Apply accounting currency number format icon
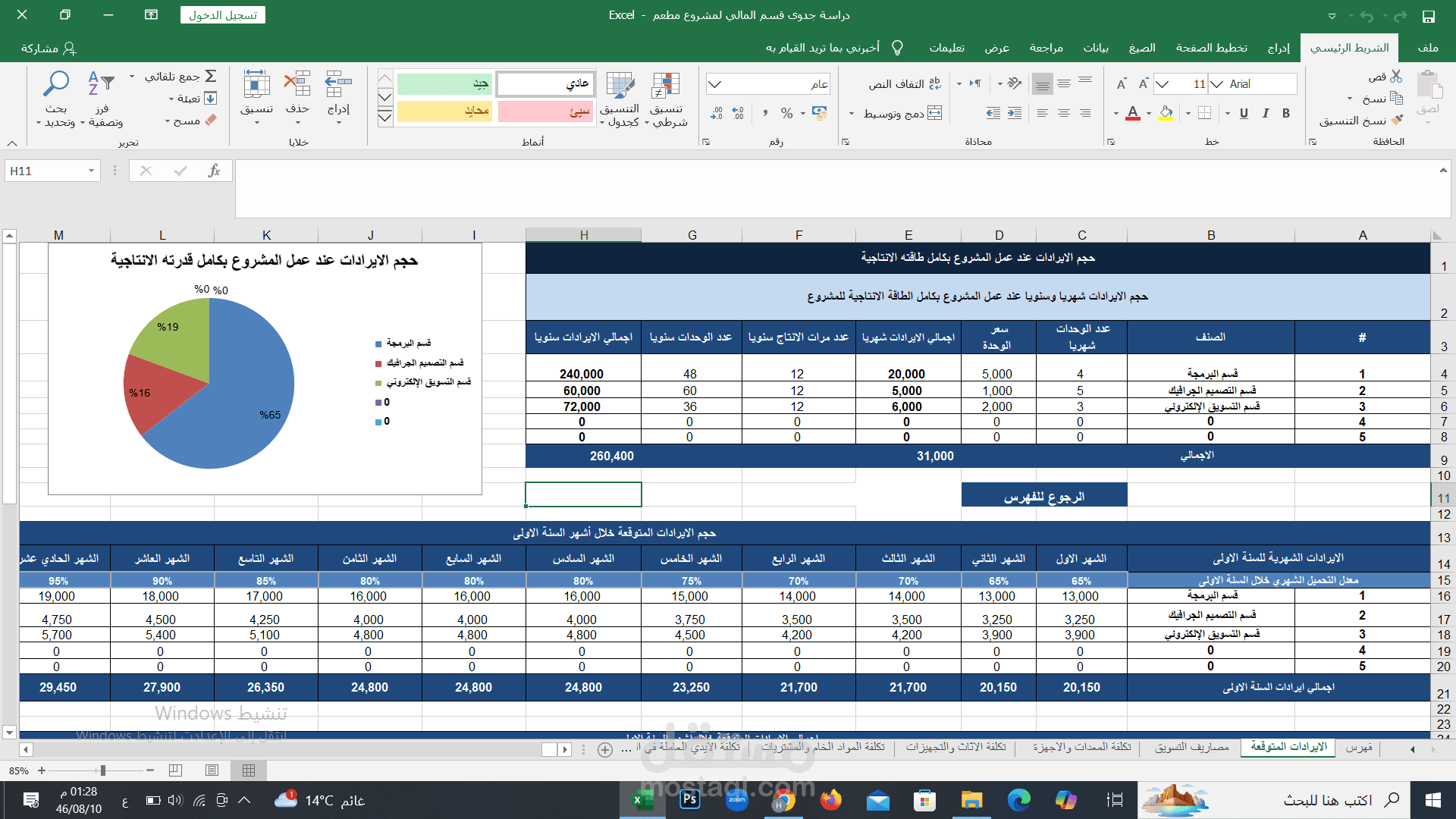1456x819 pixels. tap(819, 113)
